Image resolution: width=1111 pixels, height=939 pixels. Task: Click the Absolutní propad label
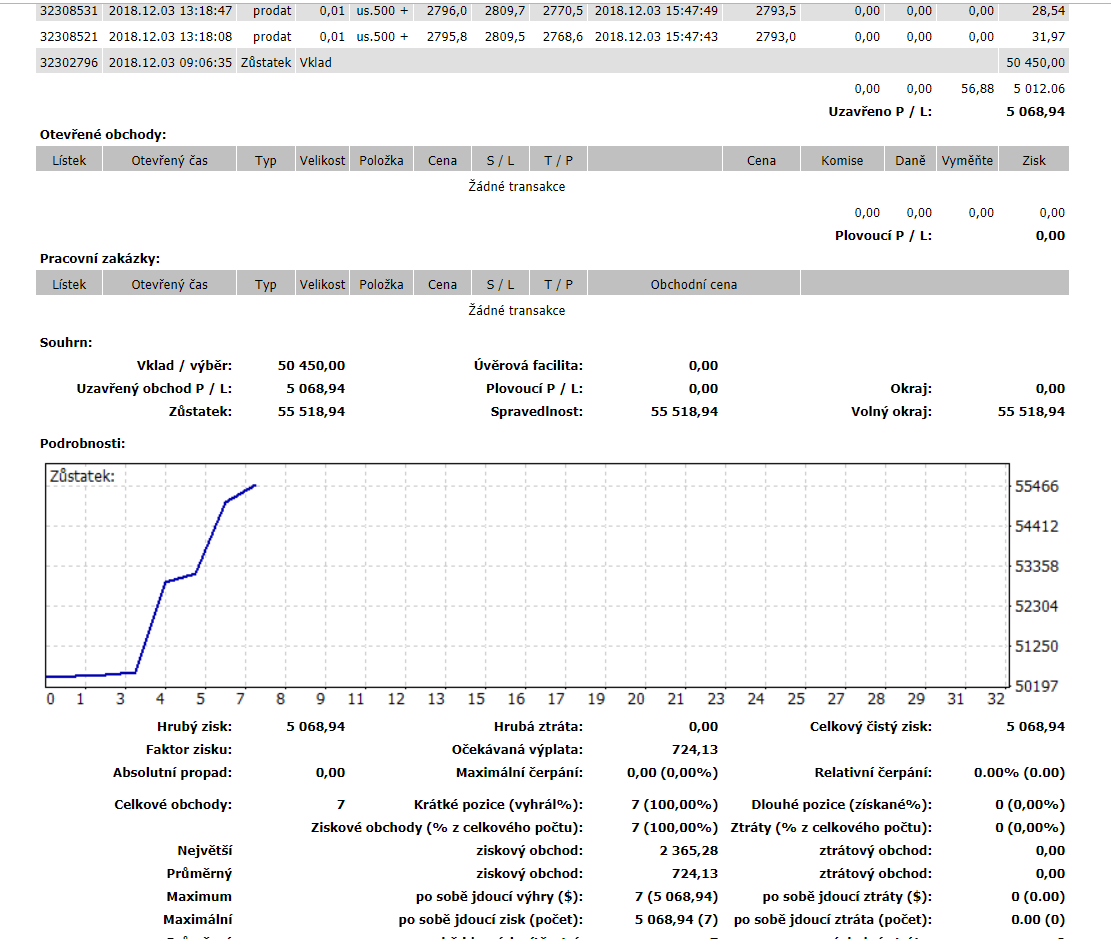(172, 772)
